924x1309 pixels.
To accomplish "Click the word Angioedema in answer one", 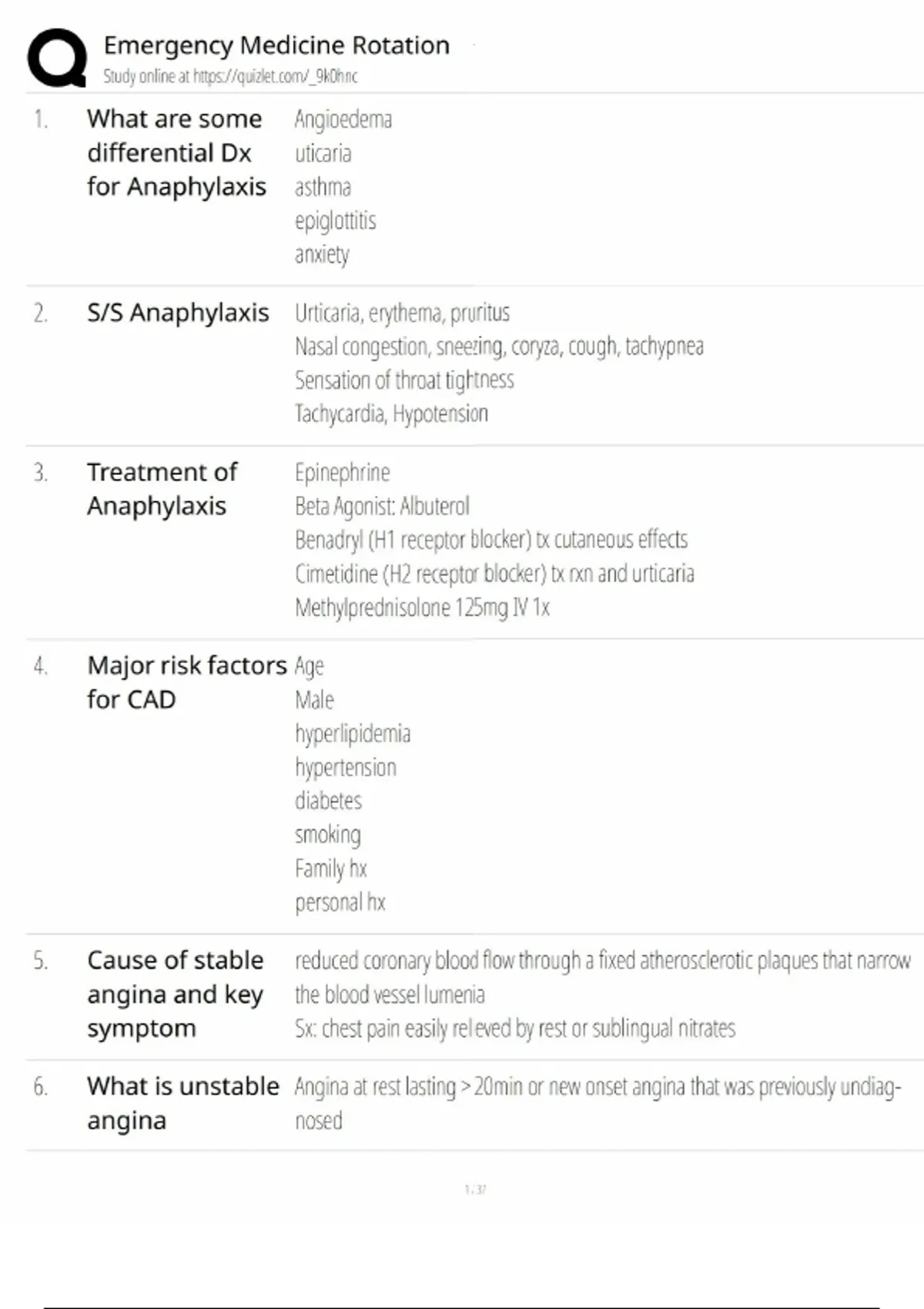I will [x=343, y=119].
